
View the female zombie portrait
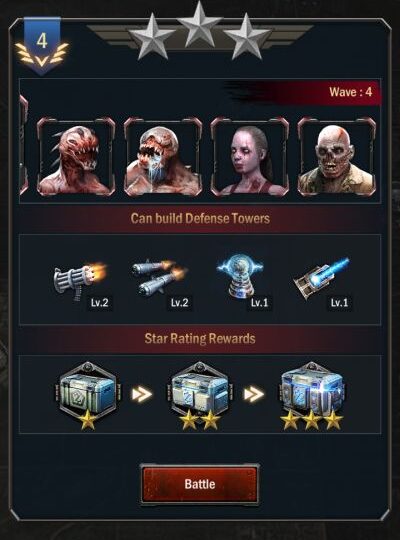tap(250, 156)
